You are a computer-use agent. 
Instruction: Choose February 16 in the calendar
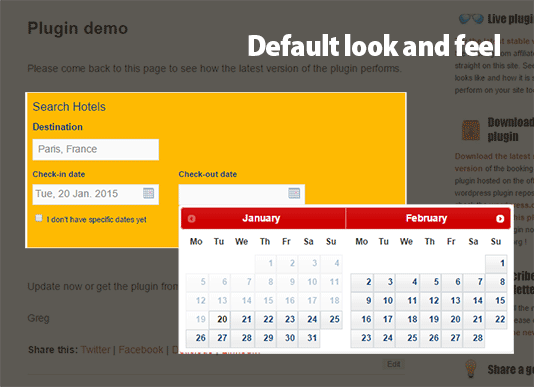pos(362,319)
